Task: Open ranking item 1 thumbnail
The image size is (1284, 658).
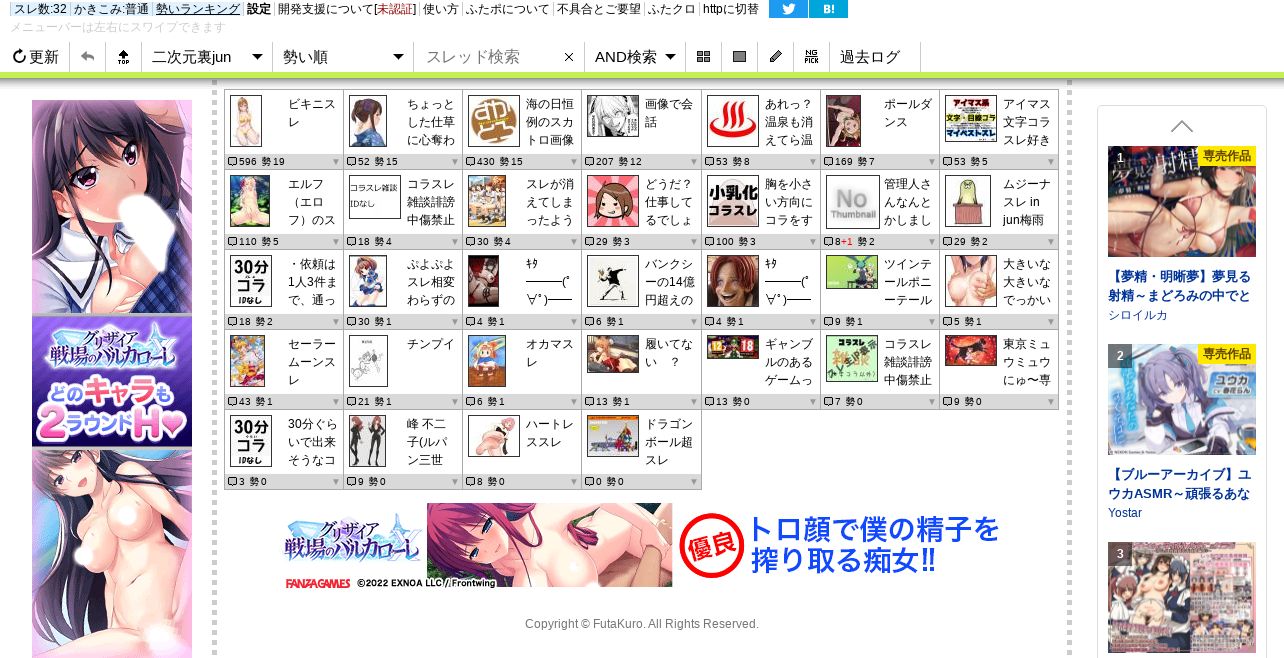Action: (1181, 201)
